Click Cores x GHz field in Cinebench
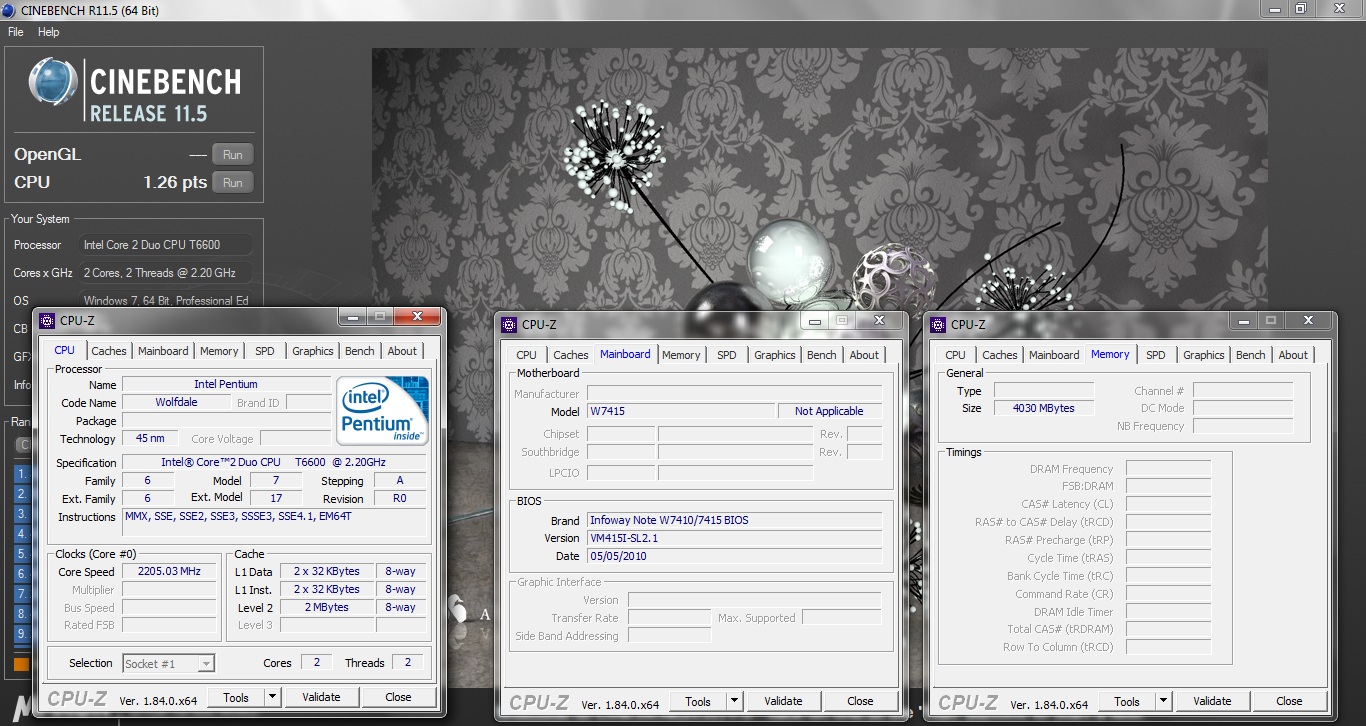The height and width of the screenshot is (726, 1366). coord(165,273)
